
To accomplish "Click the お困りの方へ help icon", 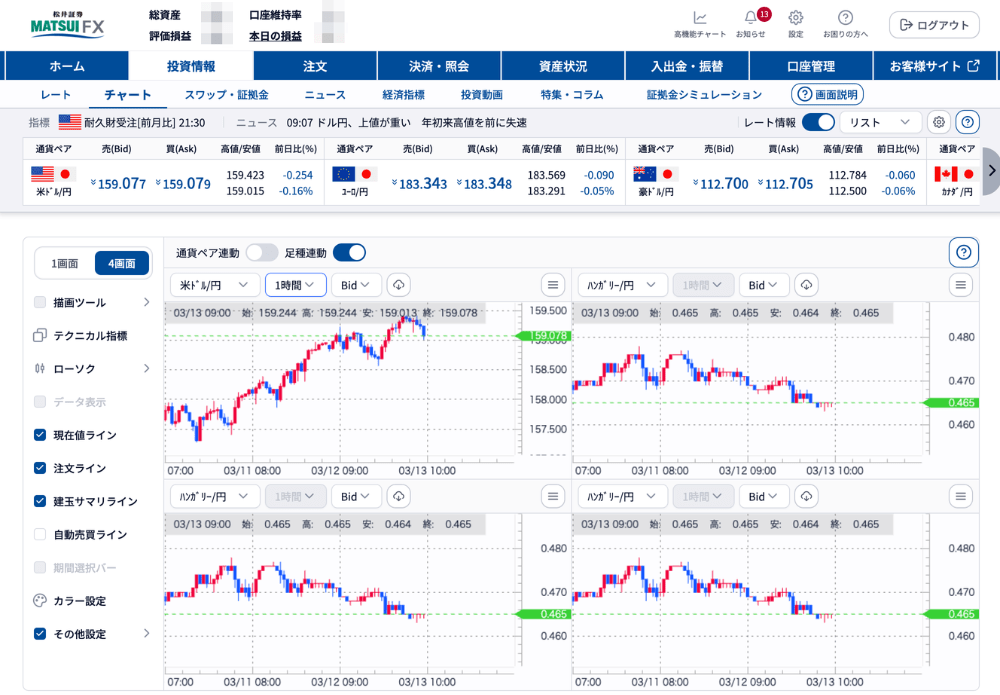I will (x=845, y=18).
